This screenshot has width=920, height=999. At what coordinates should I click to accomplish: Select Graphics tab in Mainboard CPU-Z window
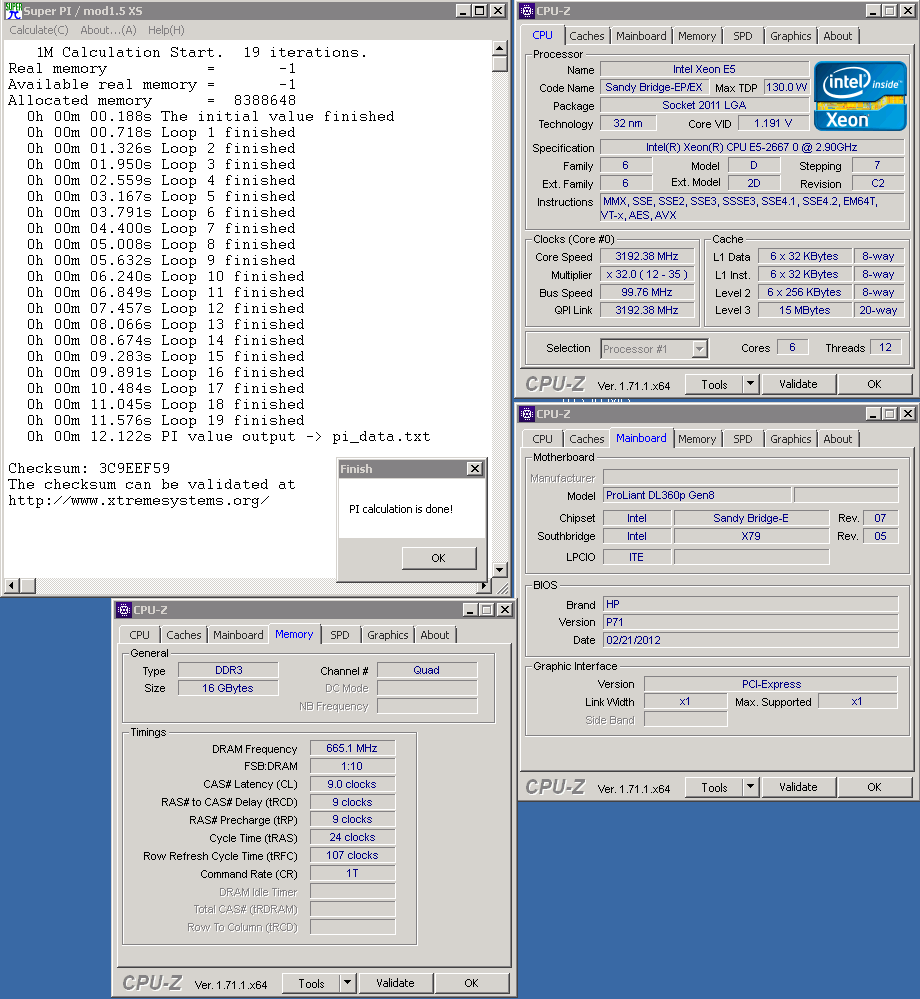[791, 439]
